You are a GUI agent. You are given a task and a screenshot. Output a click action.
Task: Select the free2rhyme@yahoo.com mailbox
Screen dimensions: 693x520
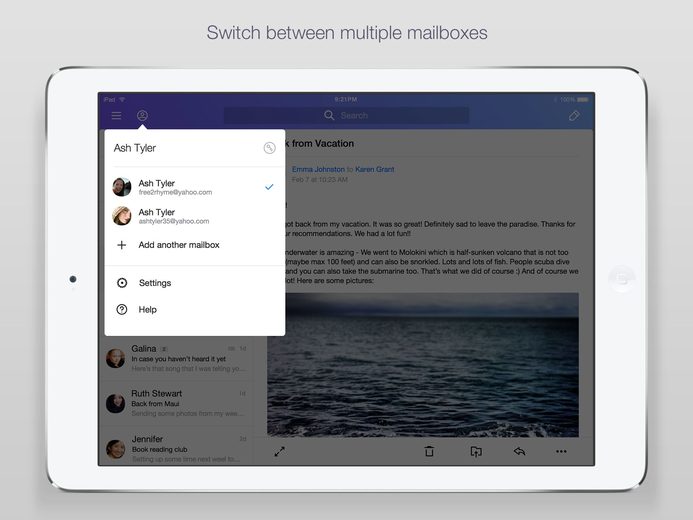[x=194, y=187]
